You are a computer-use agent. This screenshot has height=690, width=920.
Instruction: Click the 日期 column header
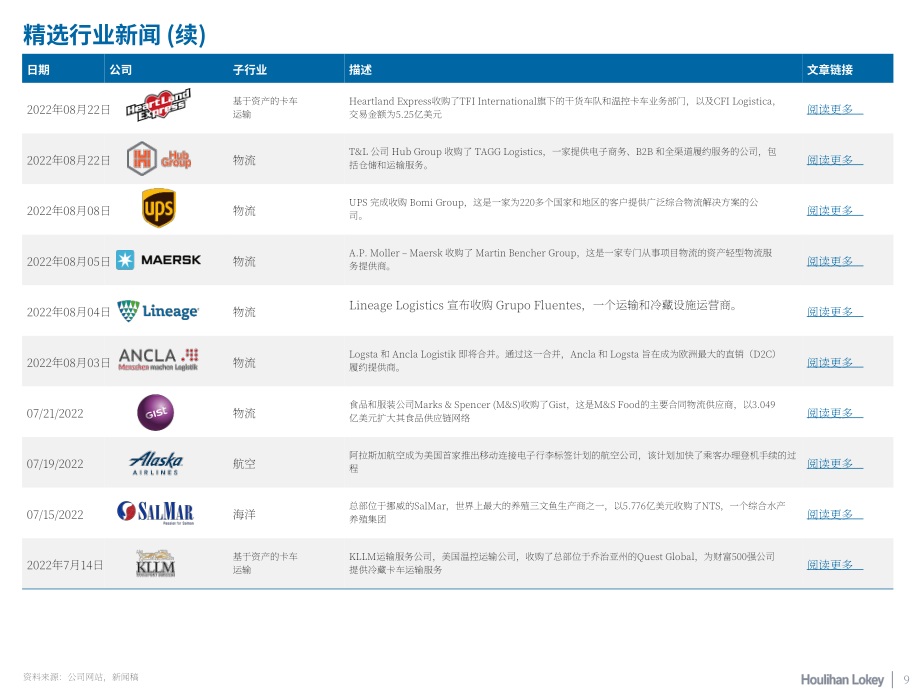click(x=38, y=70)
